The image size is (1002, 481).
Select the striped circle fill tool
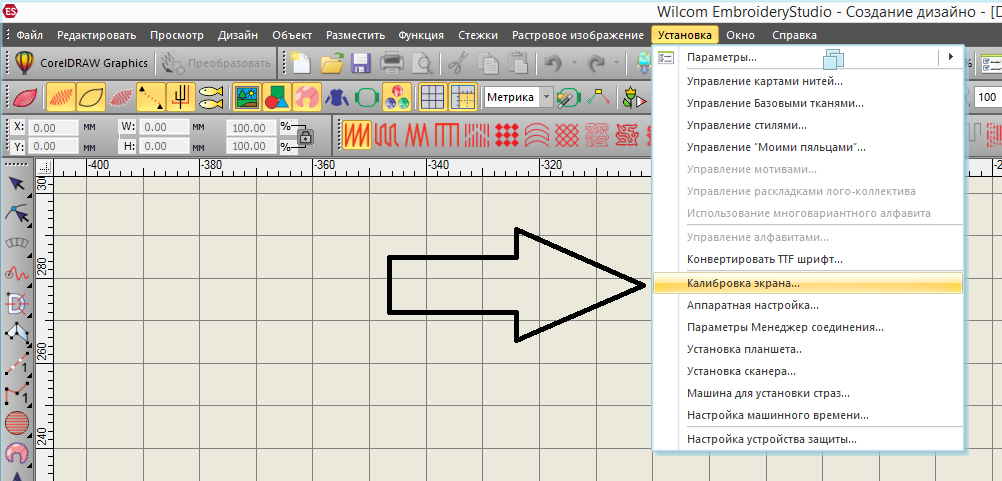click(x=17, y=422)
